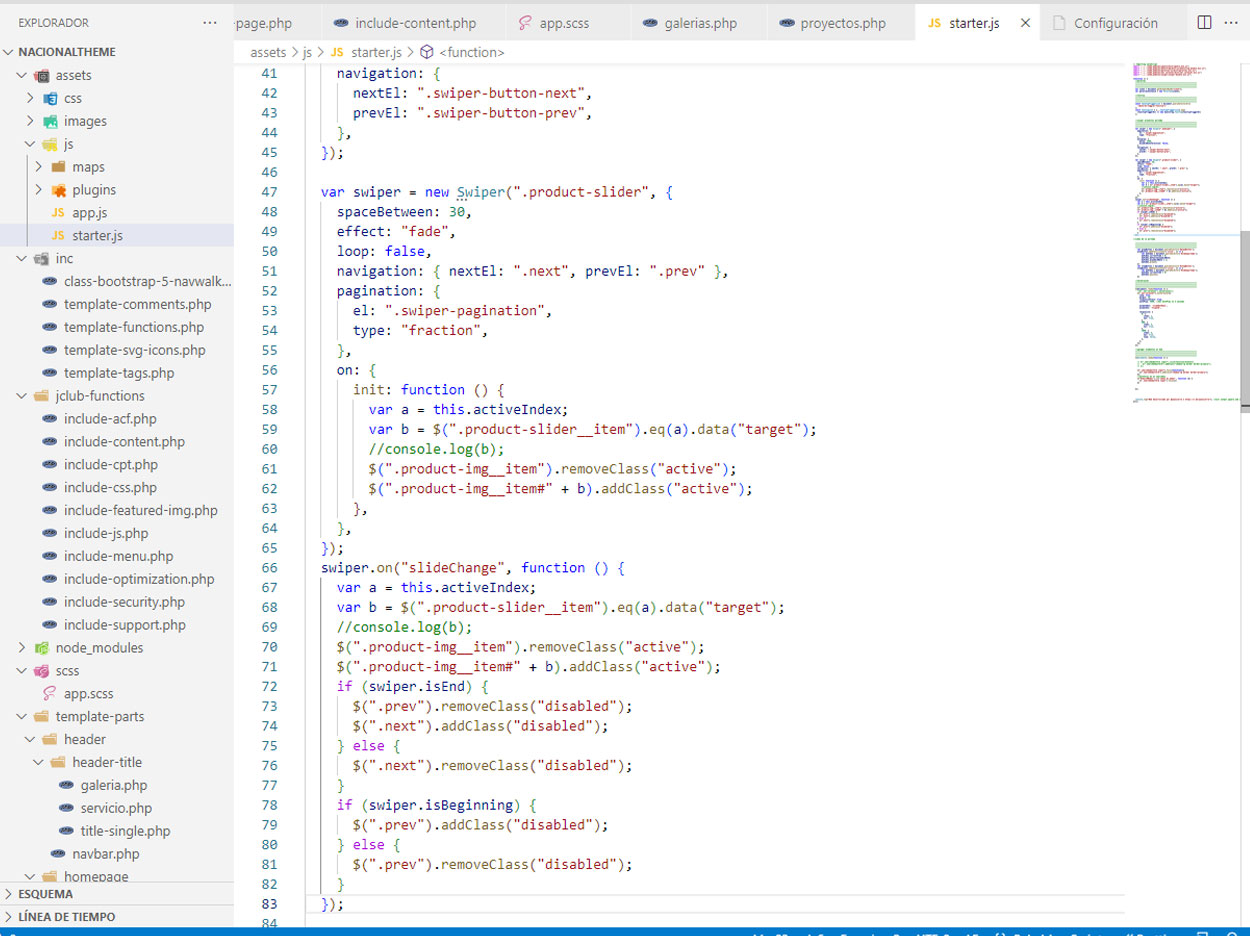The width and height of the screenshot is (1250, 936).
Task: Expand the css folder chevron
Action: click(x=31, y=98)
